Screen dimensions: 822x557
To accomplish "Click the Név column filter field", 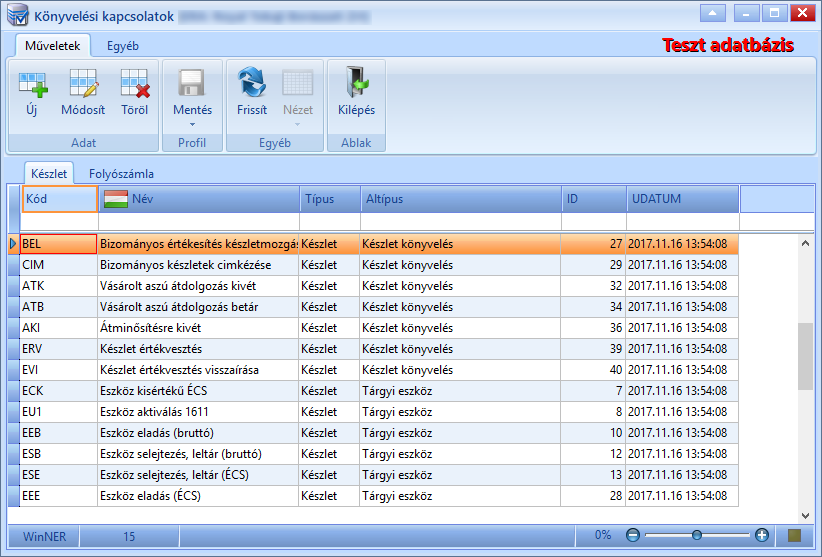I will point(199,221).
